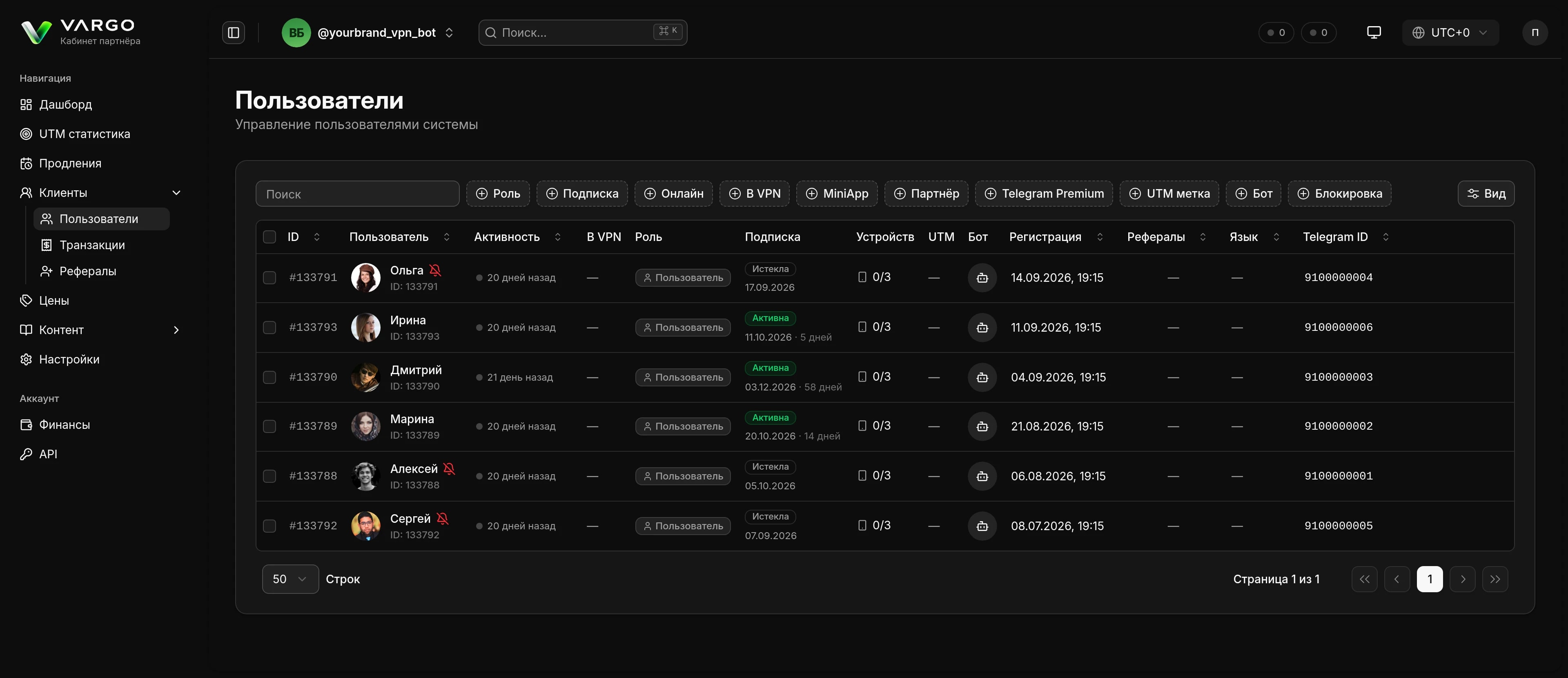Expand the Контент section in the sidebar
Screen dimensions: 1568x678
(x=176, y=330)
